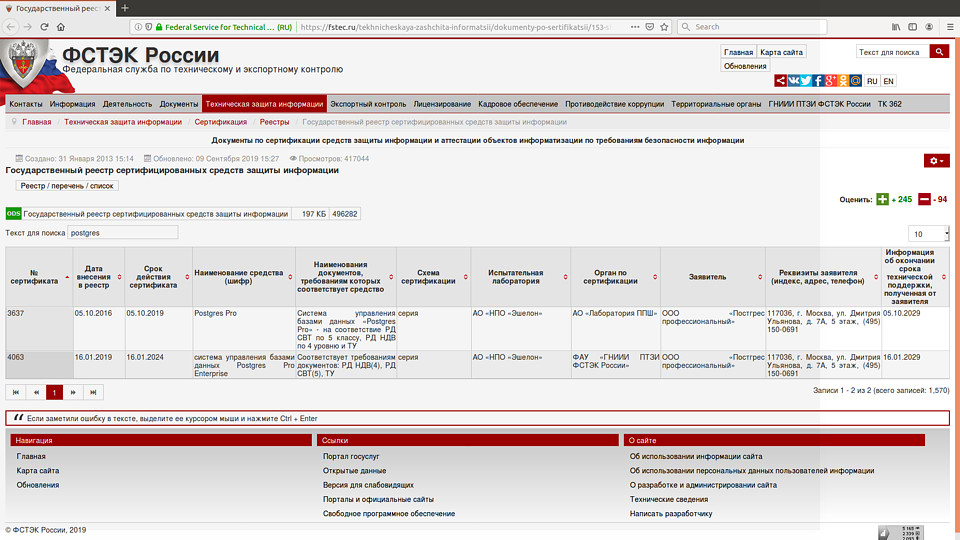The image size is (960, 540).
Task: Click Реестры breadcrumb link
Action: [274, 122]
